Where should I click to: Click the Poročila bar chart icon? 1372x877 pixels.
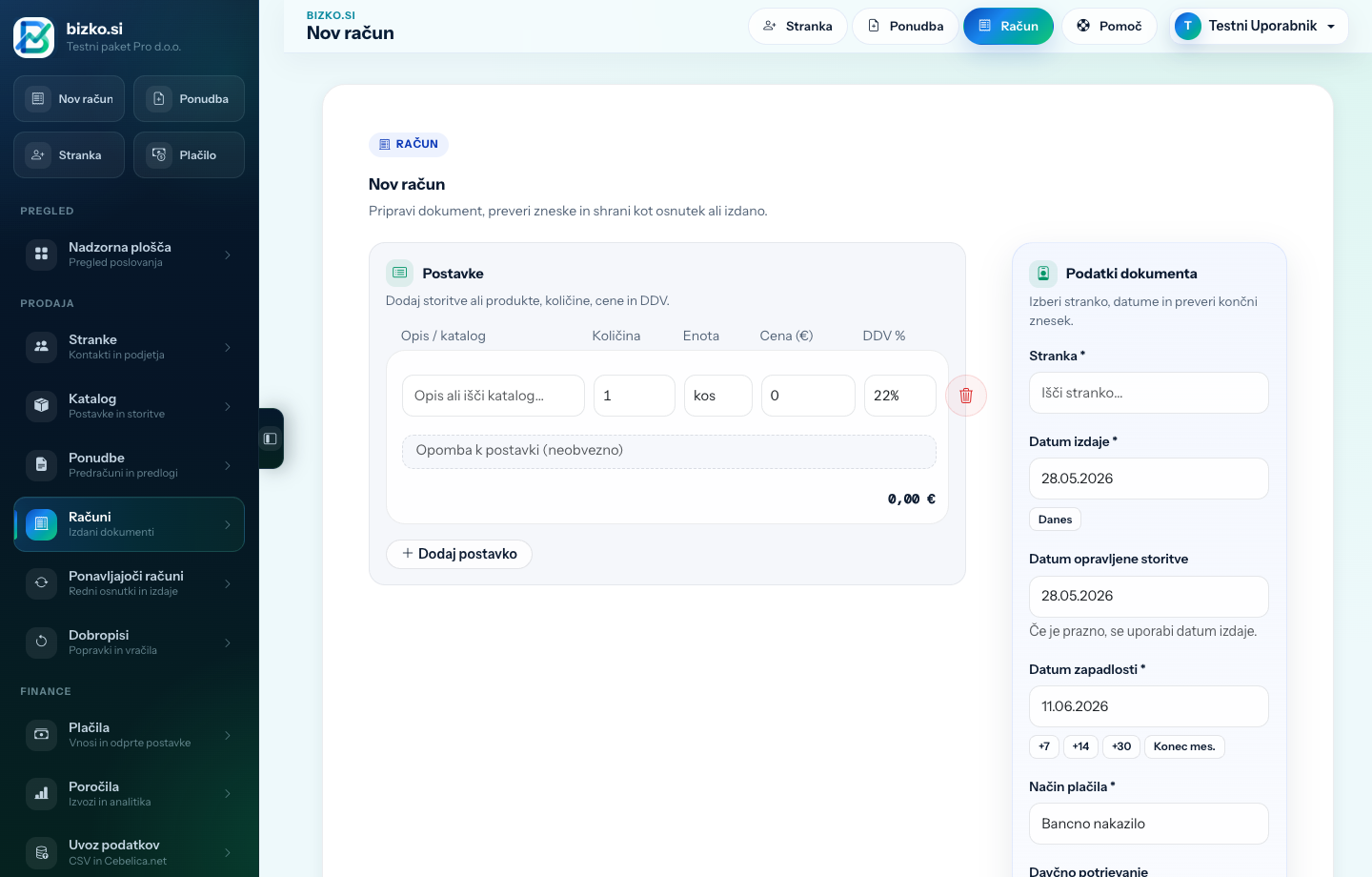[41, 793]
